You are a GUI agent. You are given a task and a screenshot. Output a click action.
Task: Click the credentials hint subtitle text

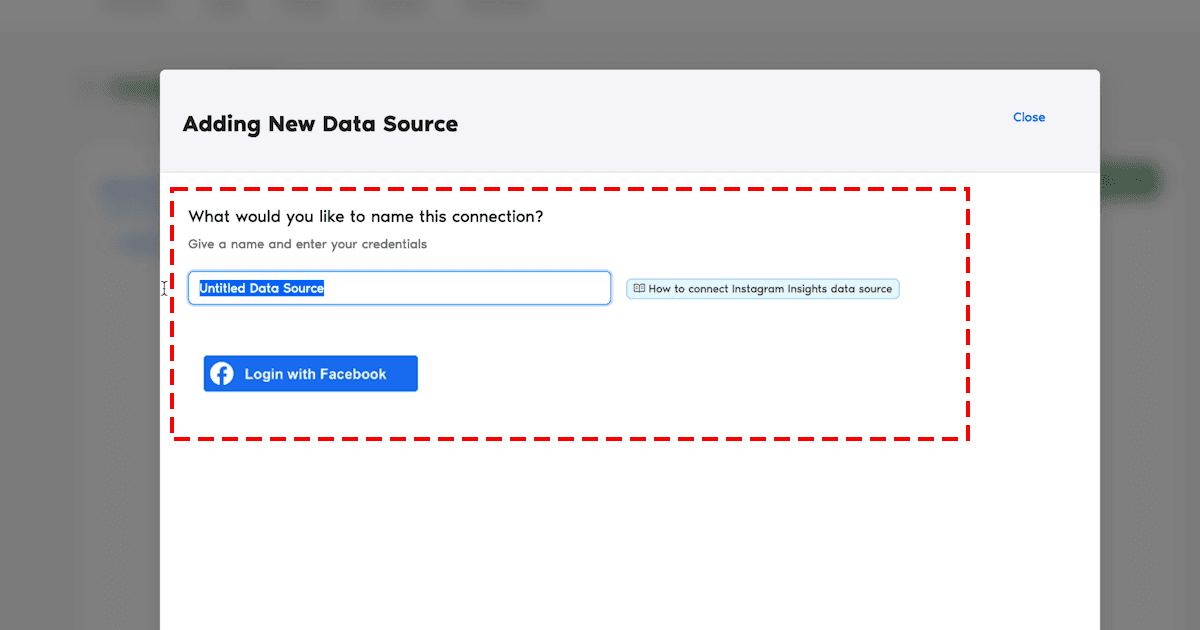pyautogui.click(x=307, y=244)
